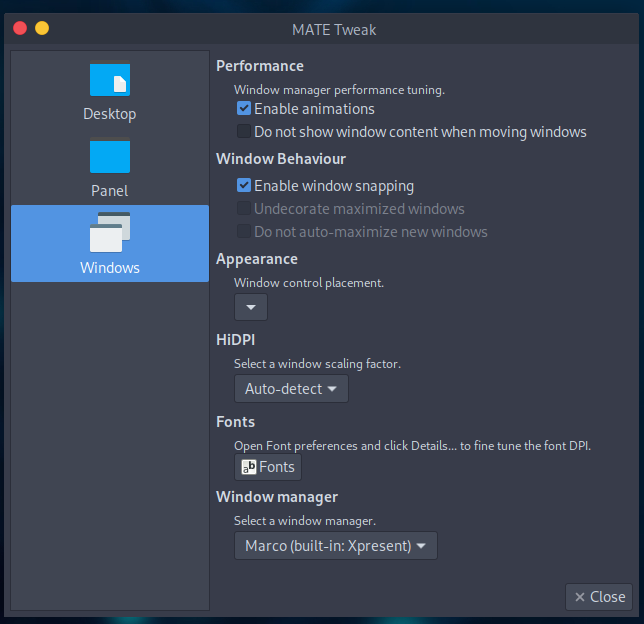
Task: Open the Window control placement dropdown
Action: pos(251,307)
